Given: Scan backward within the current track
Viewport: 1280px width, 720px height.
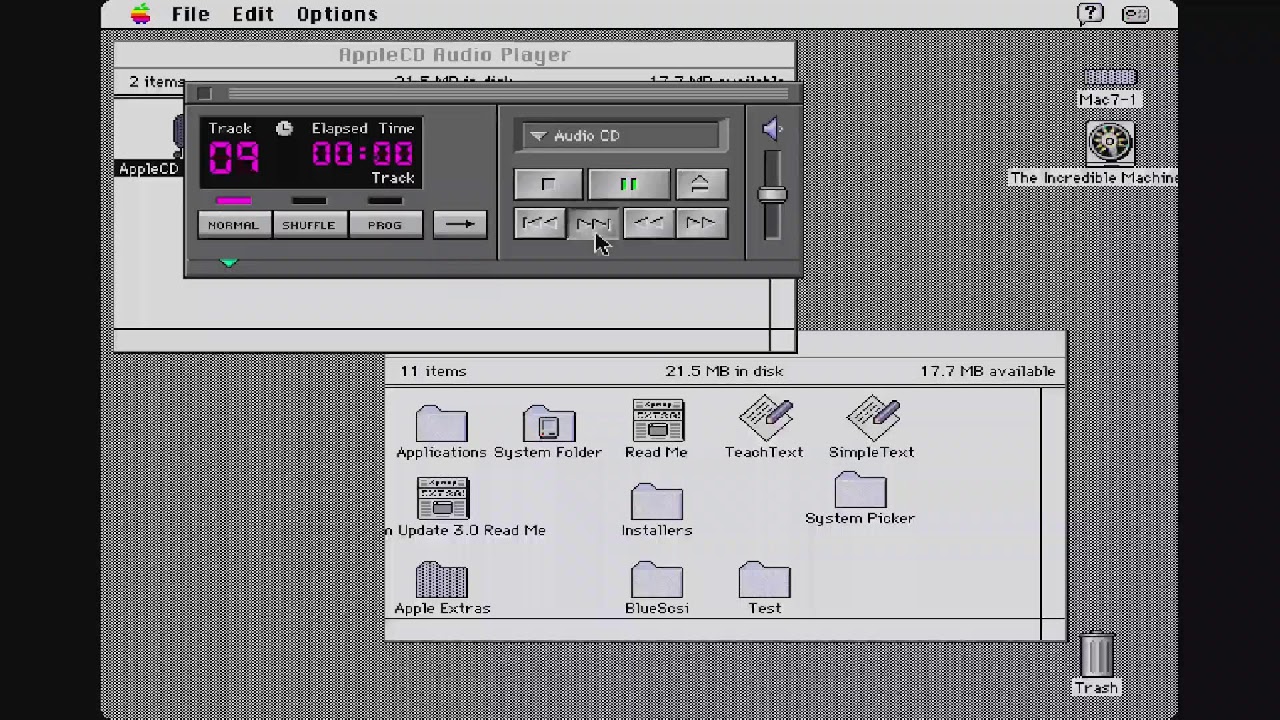Looking at the screenshot, I should click(648, 223).
